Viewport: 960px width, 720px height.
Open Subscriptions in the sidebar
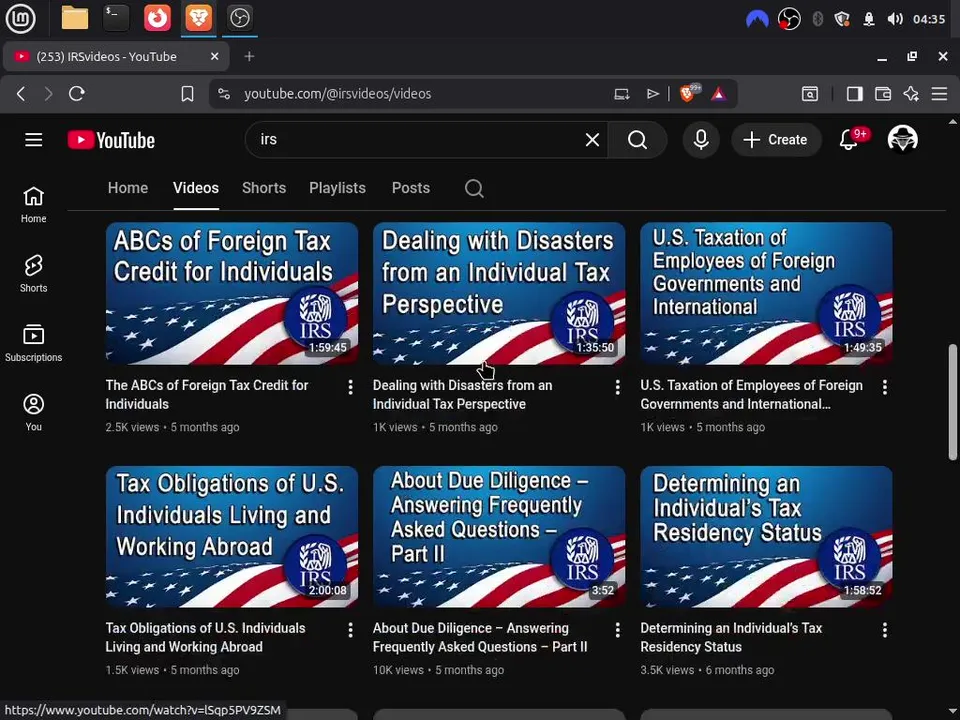(34, 343)
